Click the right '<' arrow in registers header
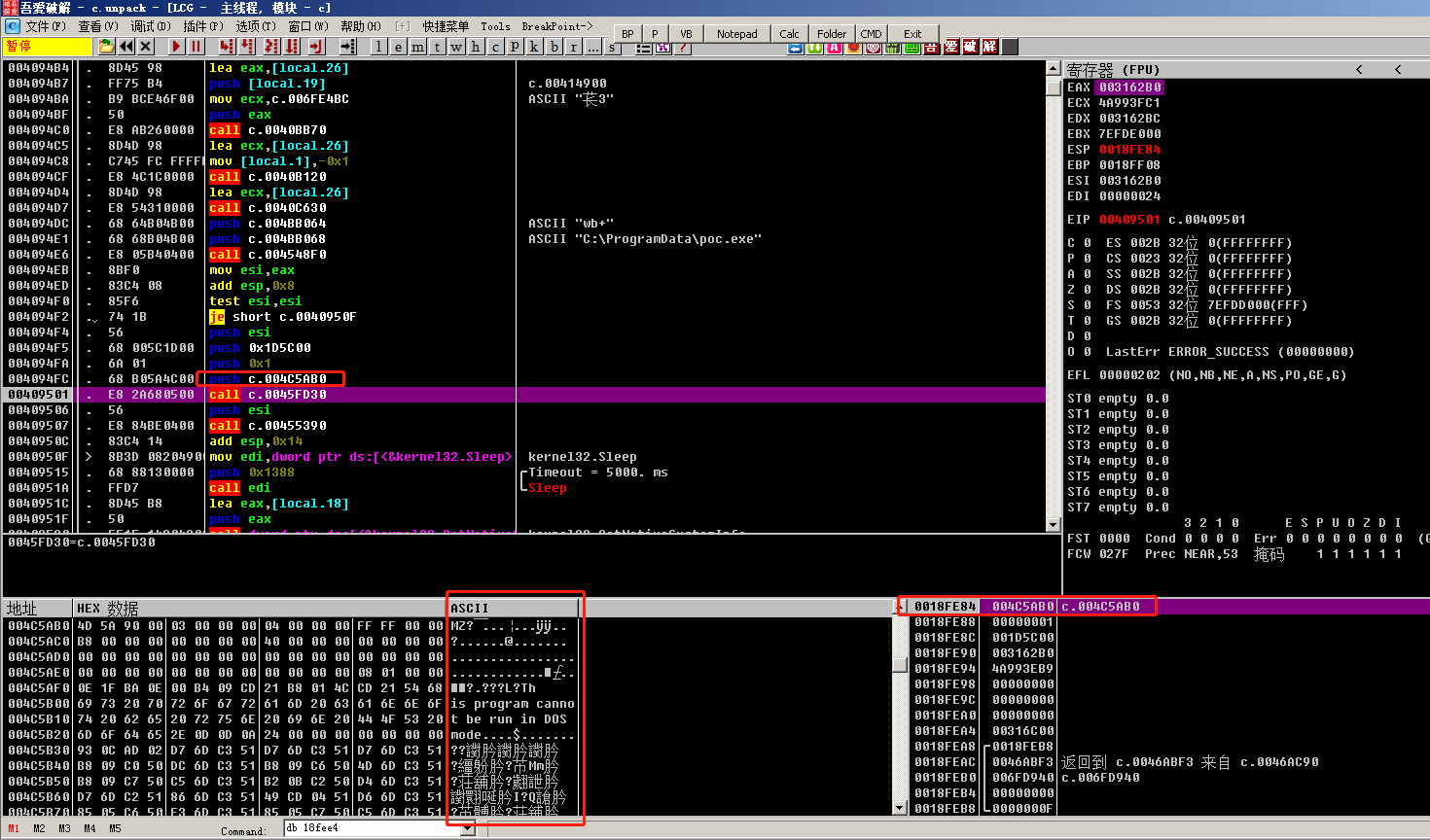The height and width of the screenshot is (840, 1430). pyautogui.click(x=1398, y=70)
